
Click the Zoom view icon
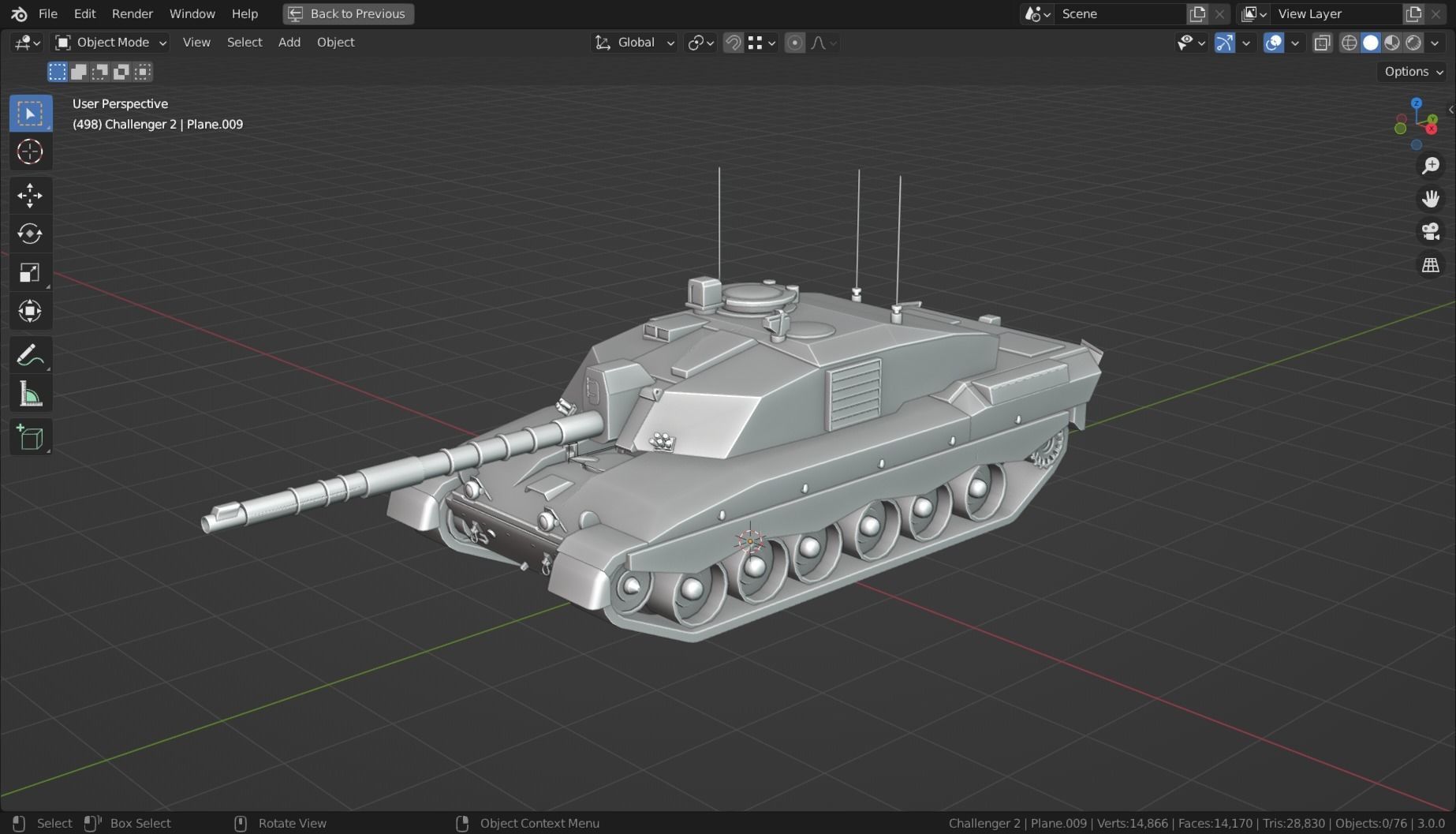pos(1431,166)
